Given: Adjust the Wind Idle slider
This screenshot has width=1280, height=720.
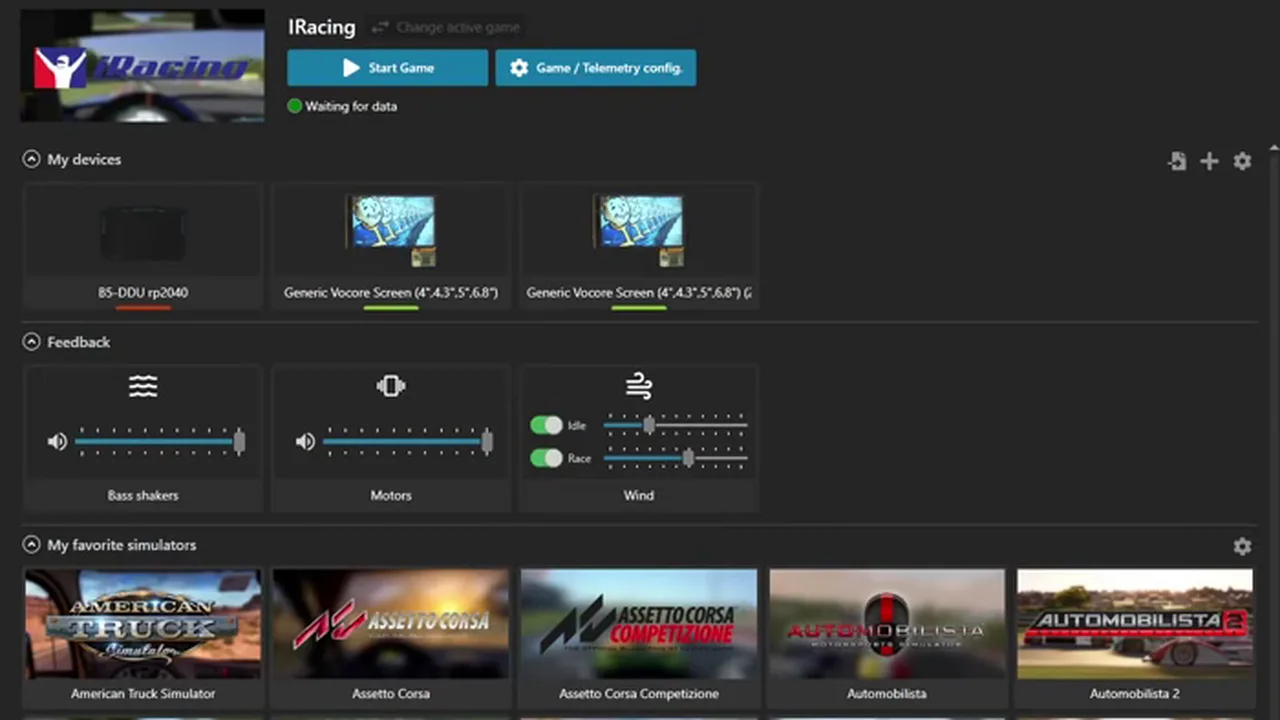Looking at the screenshot, I should tap(675, 425).
